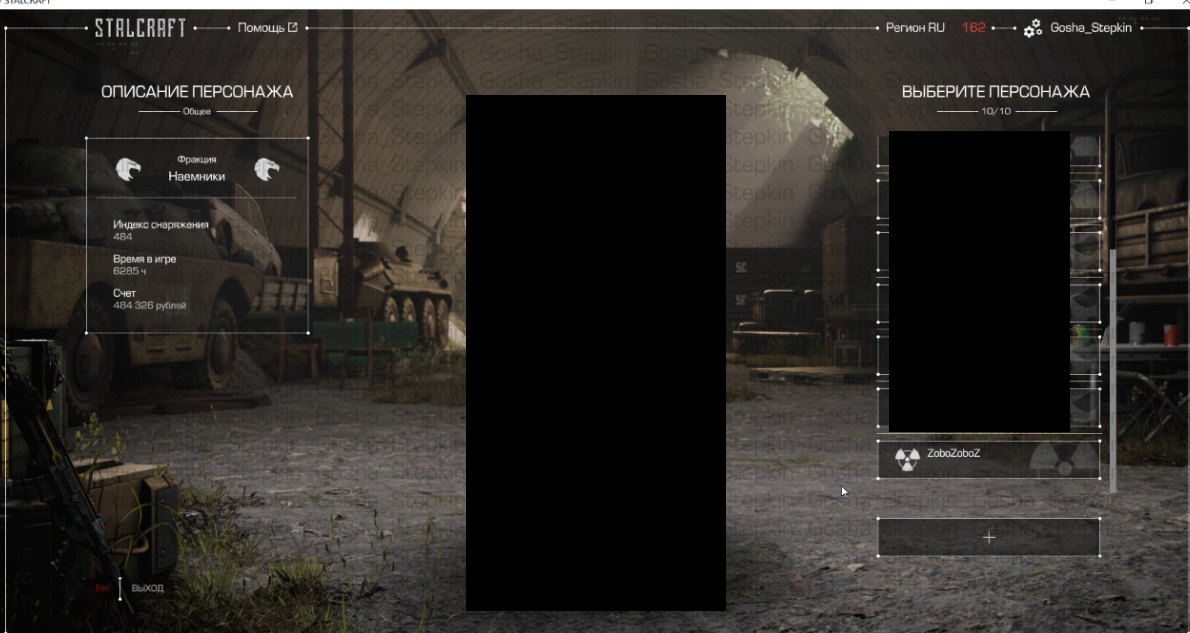Click the 6285 ч playtime value

(130, 271)
